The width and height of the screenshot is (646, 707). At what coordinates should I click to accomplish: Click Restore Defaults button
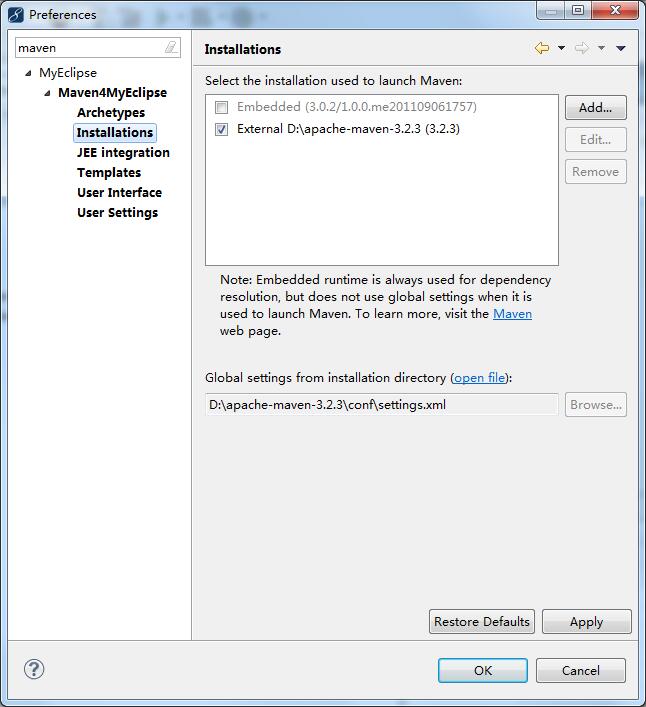click(x=482, y=621)
